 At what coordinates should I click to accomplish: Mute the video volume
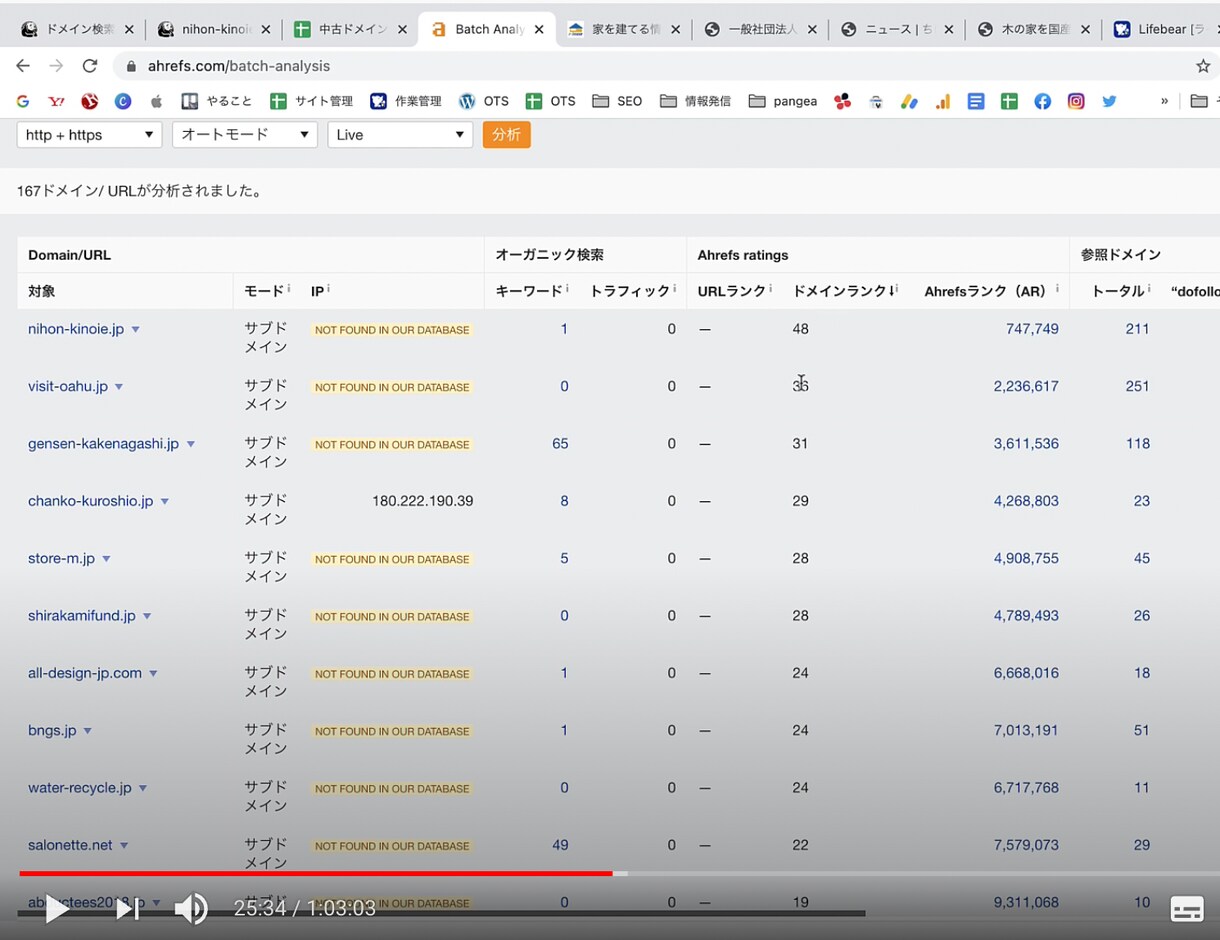(x=191, y=909)
